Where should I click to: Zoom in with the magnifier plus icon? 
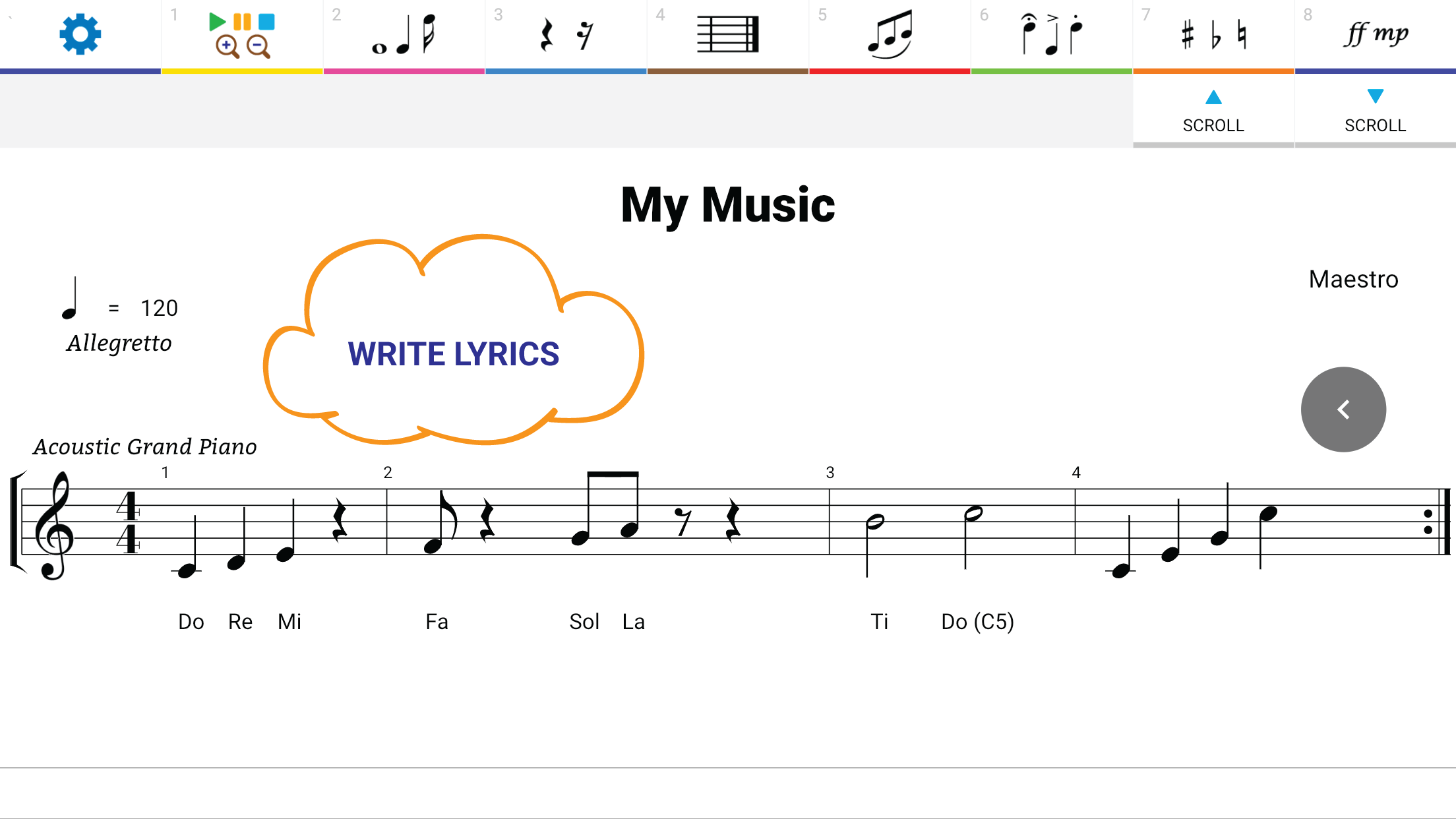coord(227,46)
